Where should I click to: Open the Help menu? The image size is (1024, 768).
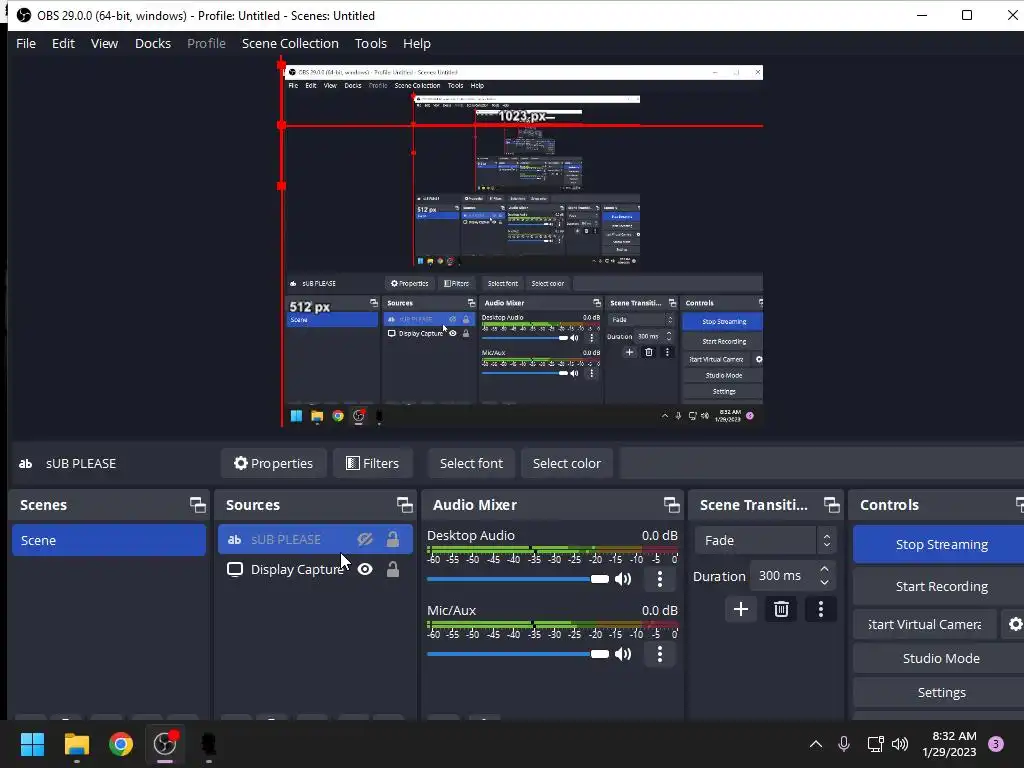point(417,43)
